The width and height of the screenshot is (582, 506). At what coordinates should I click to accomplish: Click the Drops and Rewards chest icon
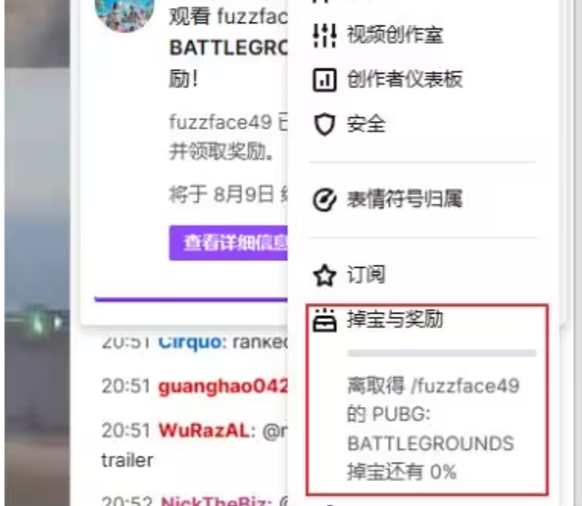324,320
